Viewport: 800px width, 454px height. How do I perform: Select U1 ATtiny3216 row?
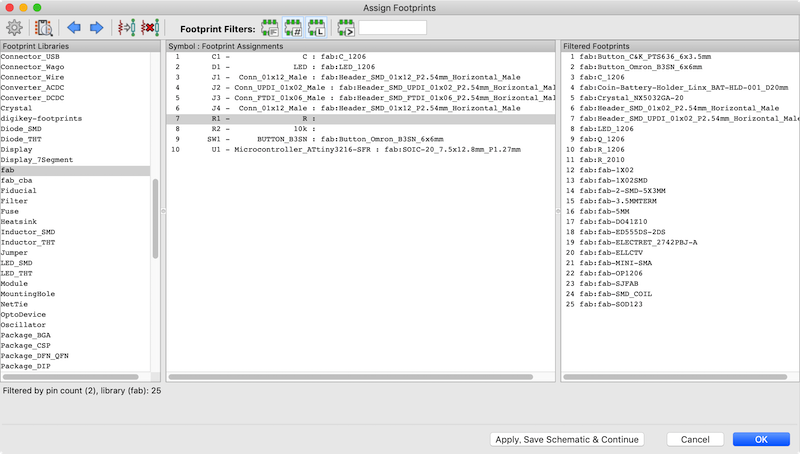tap(361, 149)
